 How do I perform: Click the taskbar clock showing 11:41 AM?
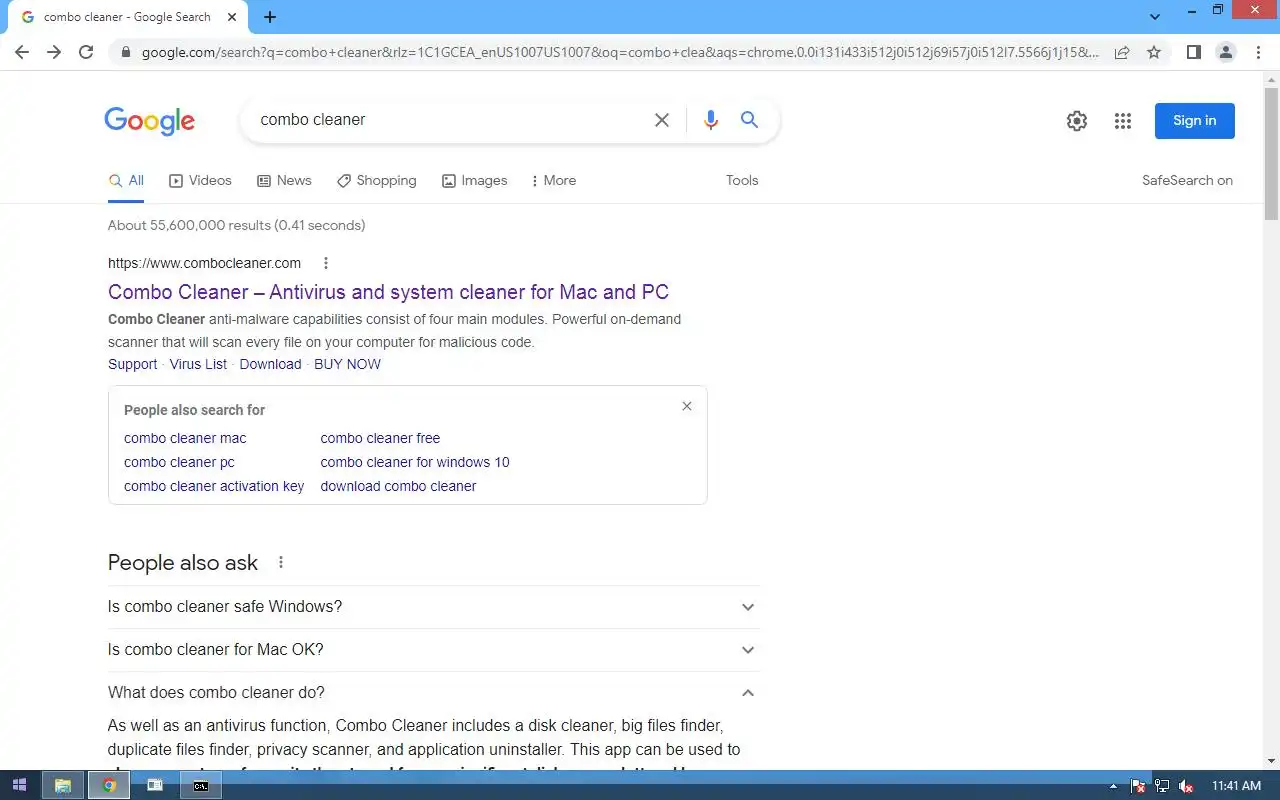point(1236,786)
